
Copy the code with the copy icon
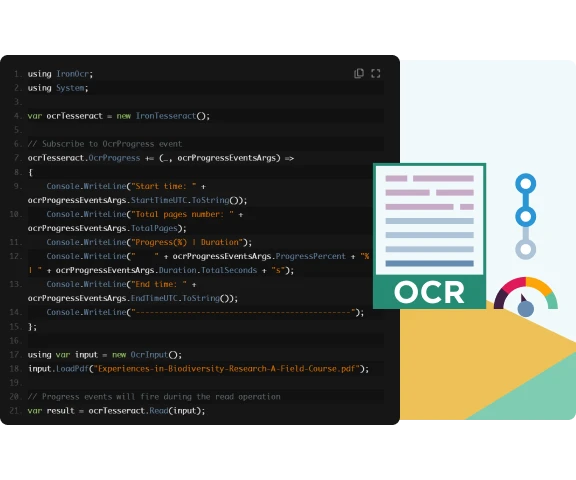pos(359,73)
